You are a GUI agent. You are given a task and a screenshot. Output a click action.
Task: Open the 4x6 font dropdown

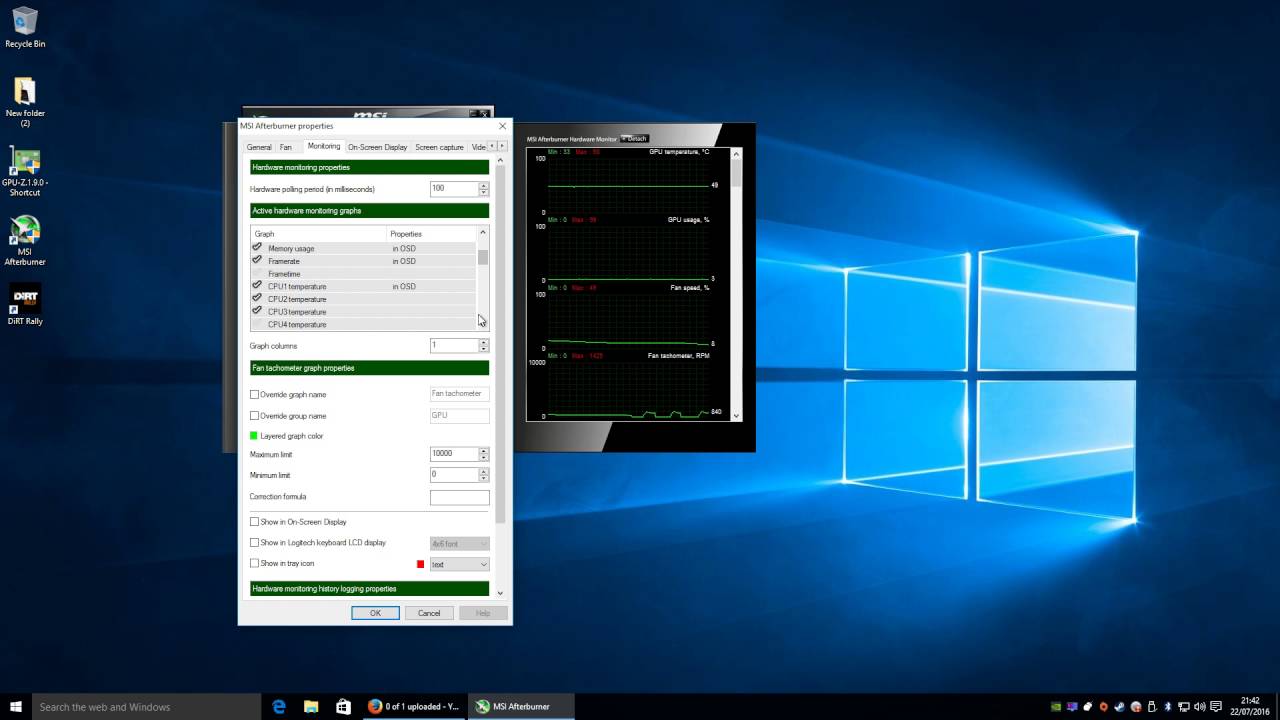point(459,543)
